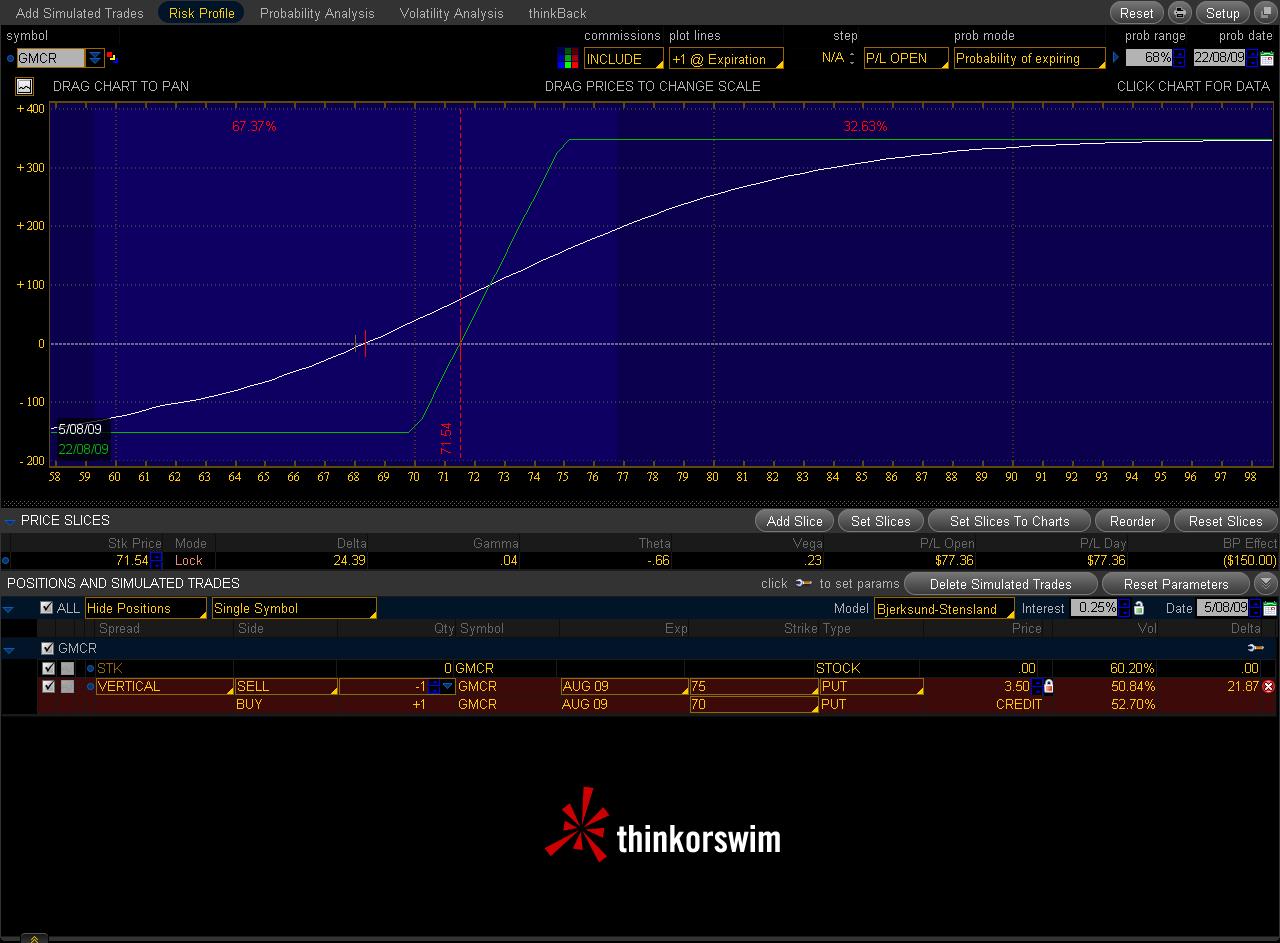
Task: Toggle the STK row first checkbox
Action: pos(48,668)
